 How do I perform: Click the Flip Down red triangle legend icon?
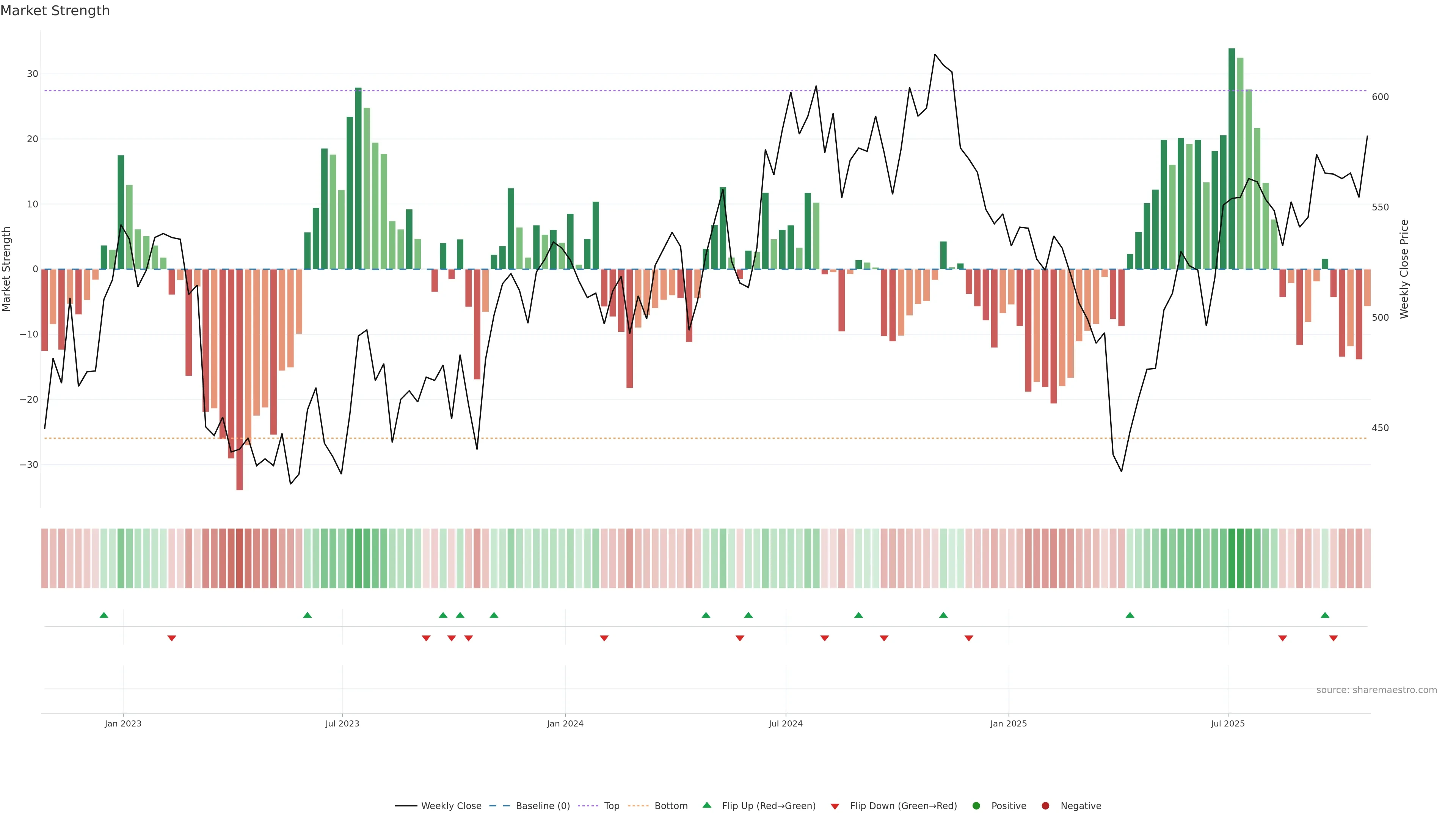coord(835,806)
